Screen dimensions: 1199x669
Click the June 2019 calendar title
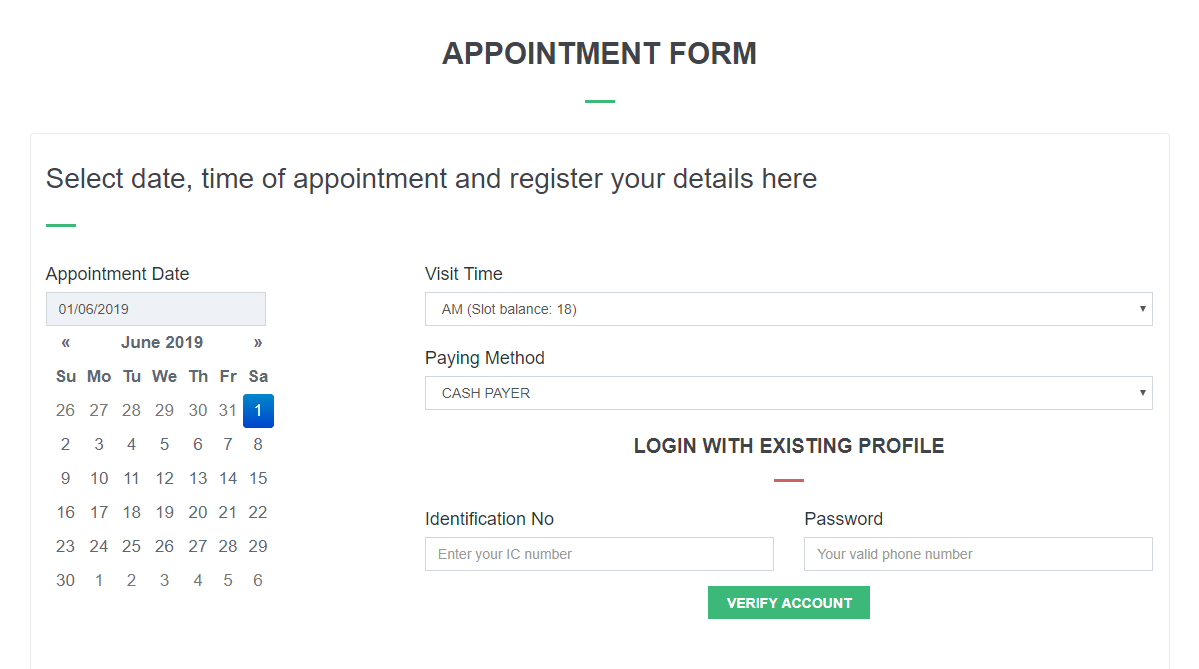tap(162, 342)
